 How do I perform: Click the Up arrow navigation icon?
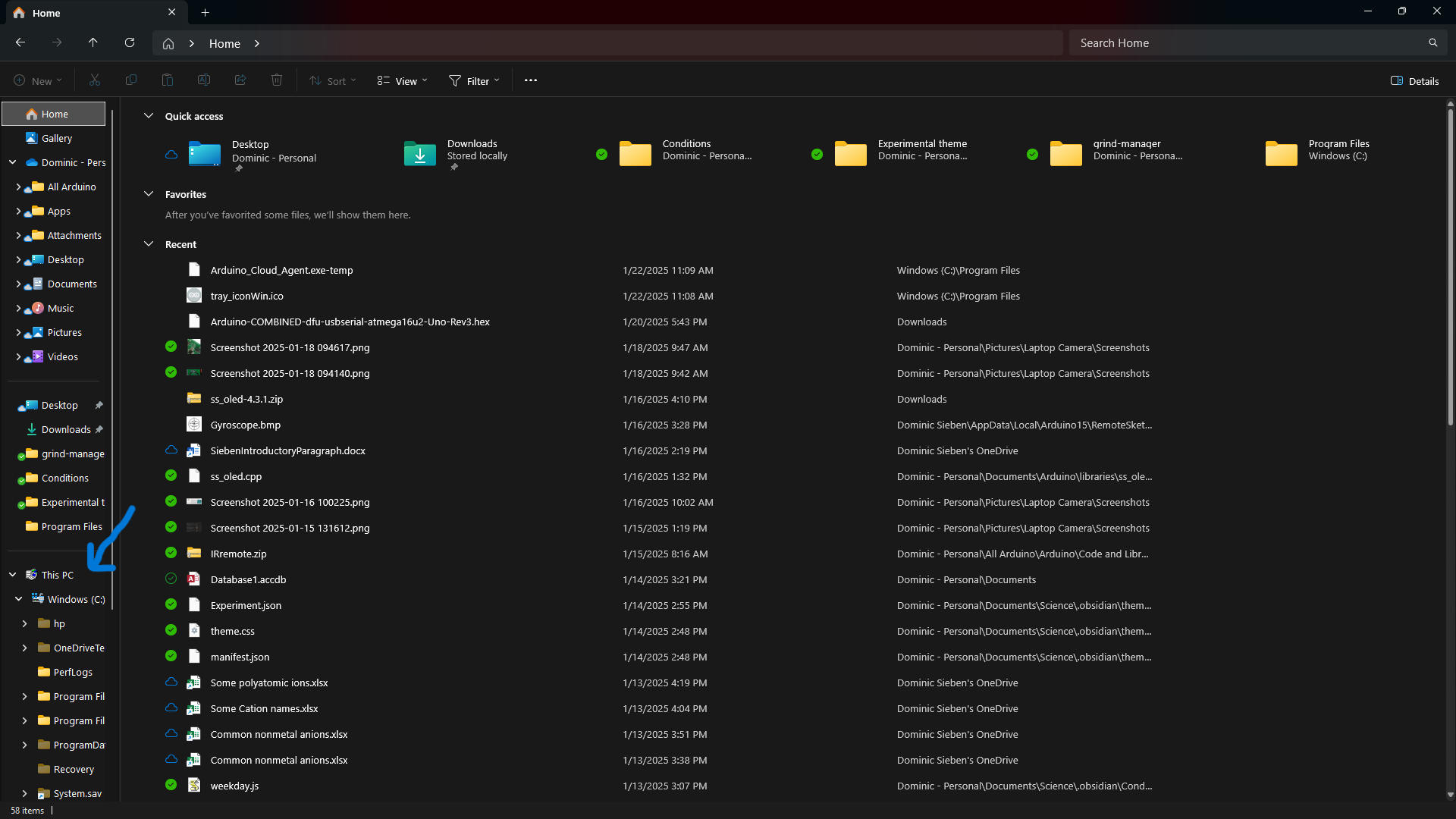[x=93, y=43]
